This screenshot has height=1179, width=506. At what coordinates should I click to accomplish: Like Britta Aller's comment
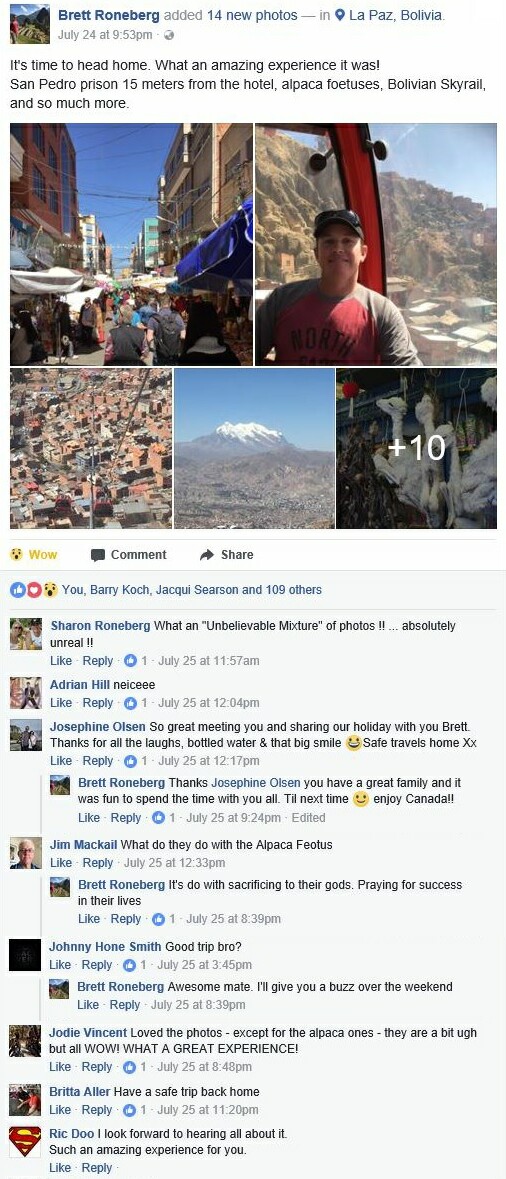pyautogui.click(x=60, y=1110)
